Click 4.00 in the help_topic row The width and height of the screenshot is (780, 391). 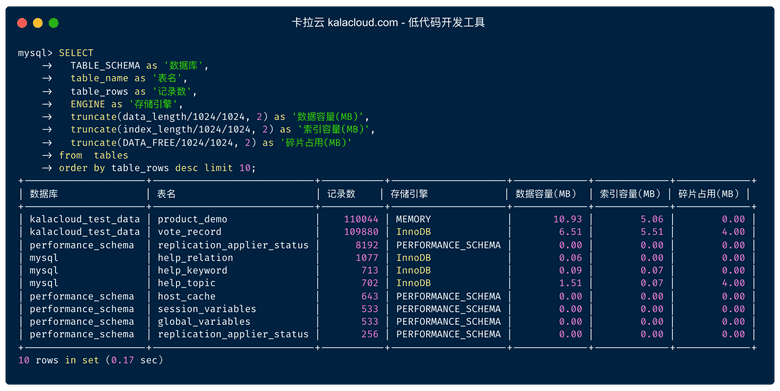point(733,283)
